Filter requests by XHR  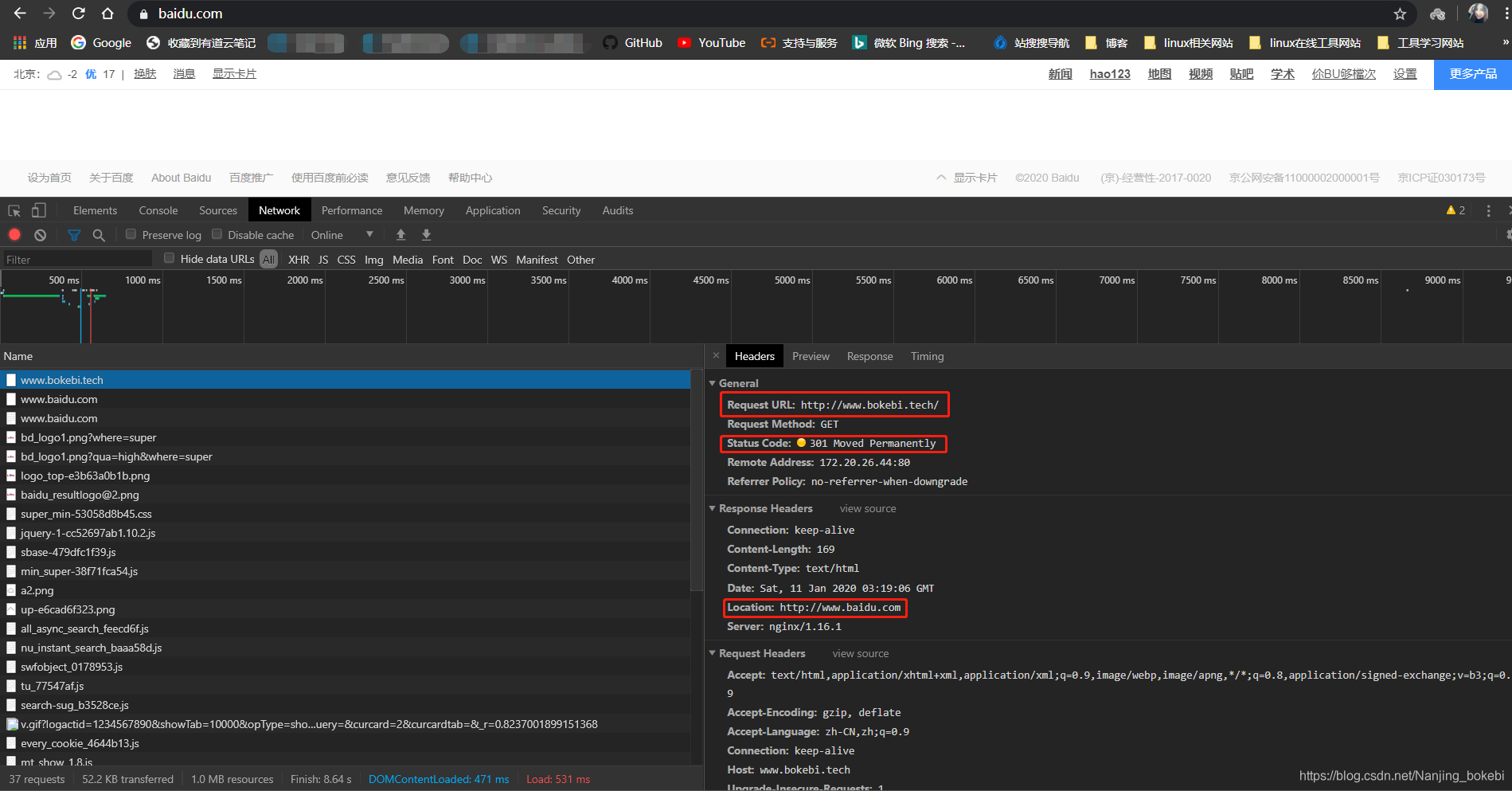299,260
